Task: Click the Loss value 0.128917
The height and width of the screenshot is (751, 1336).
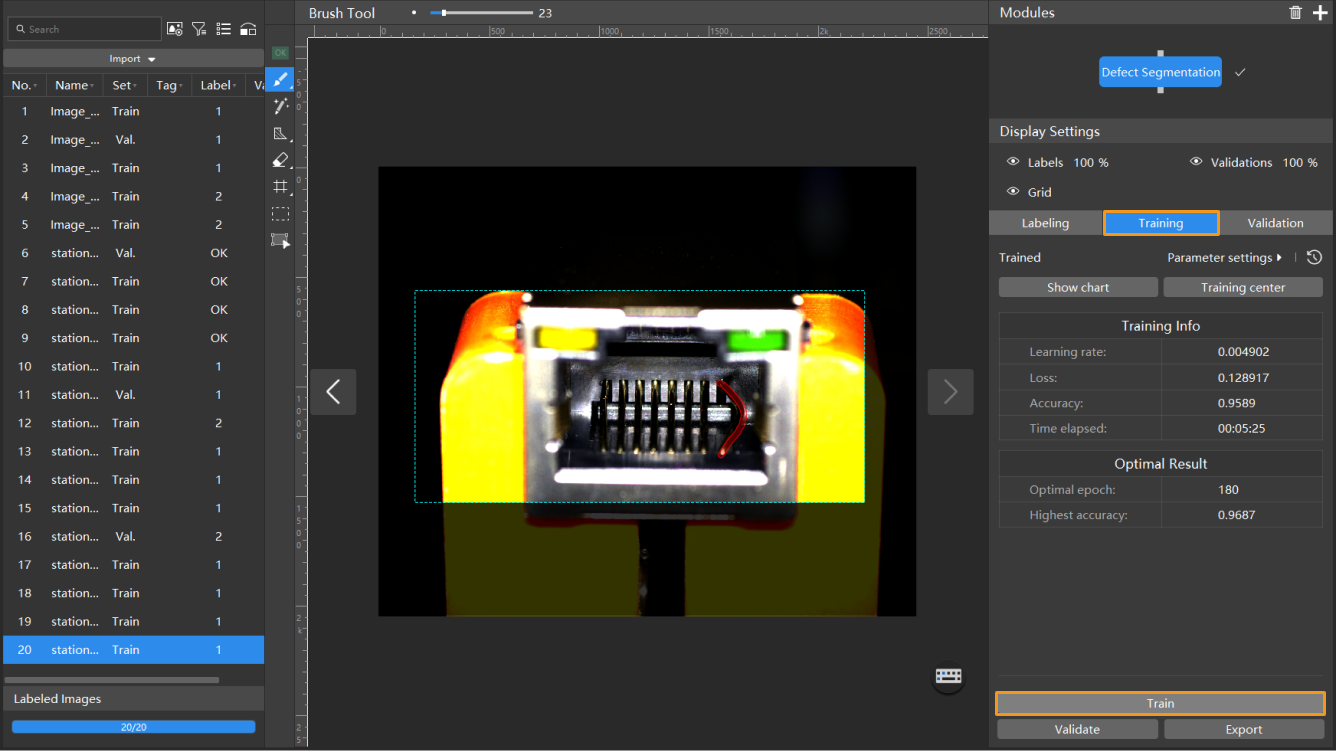Action: [x=1243, y=378]
